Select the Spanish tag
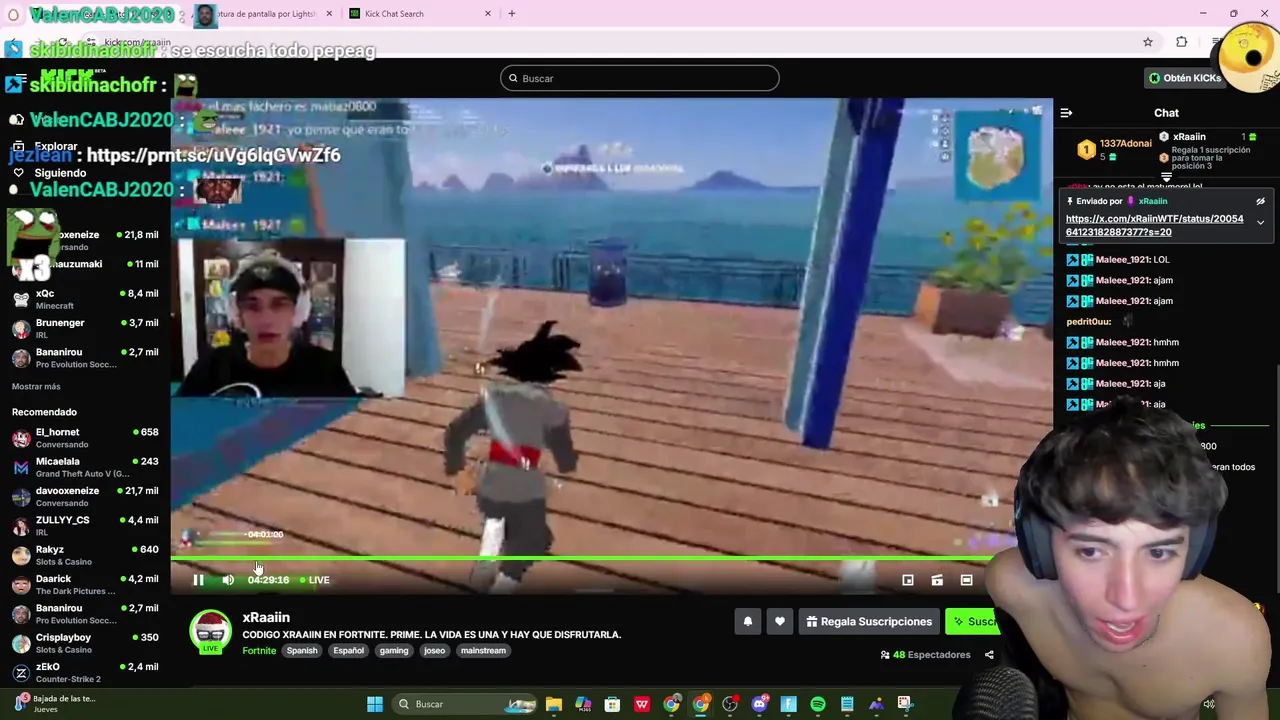The image size is (1280, 720). (302, 651)
